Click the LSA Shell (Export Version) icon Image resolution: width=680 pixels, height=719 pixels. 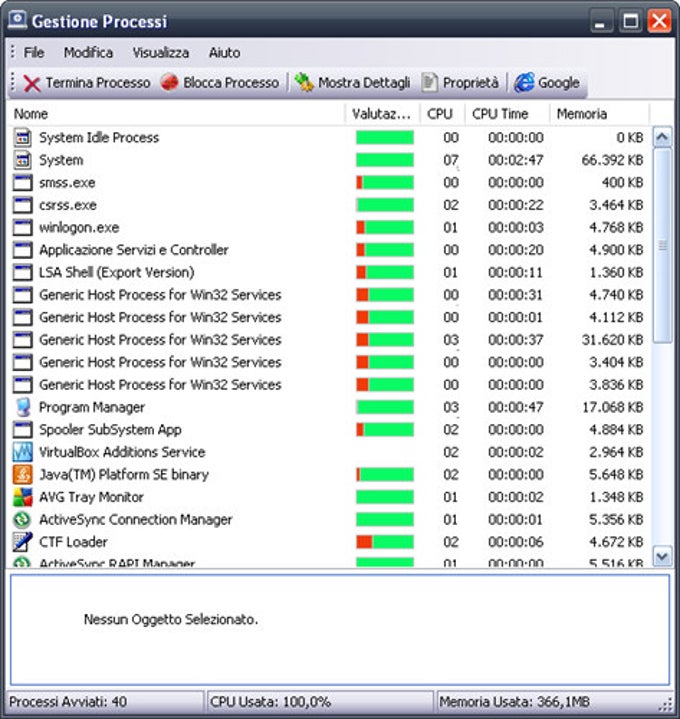click(x=22, y=272)
